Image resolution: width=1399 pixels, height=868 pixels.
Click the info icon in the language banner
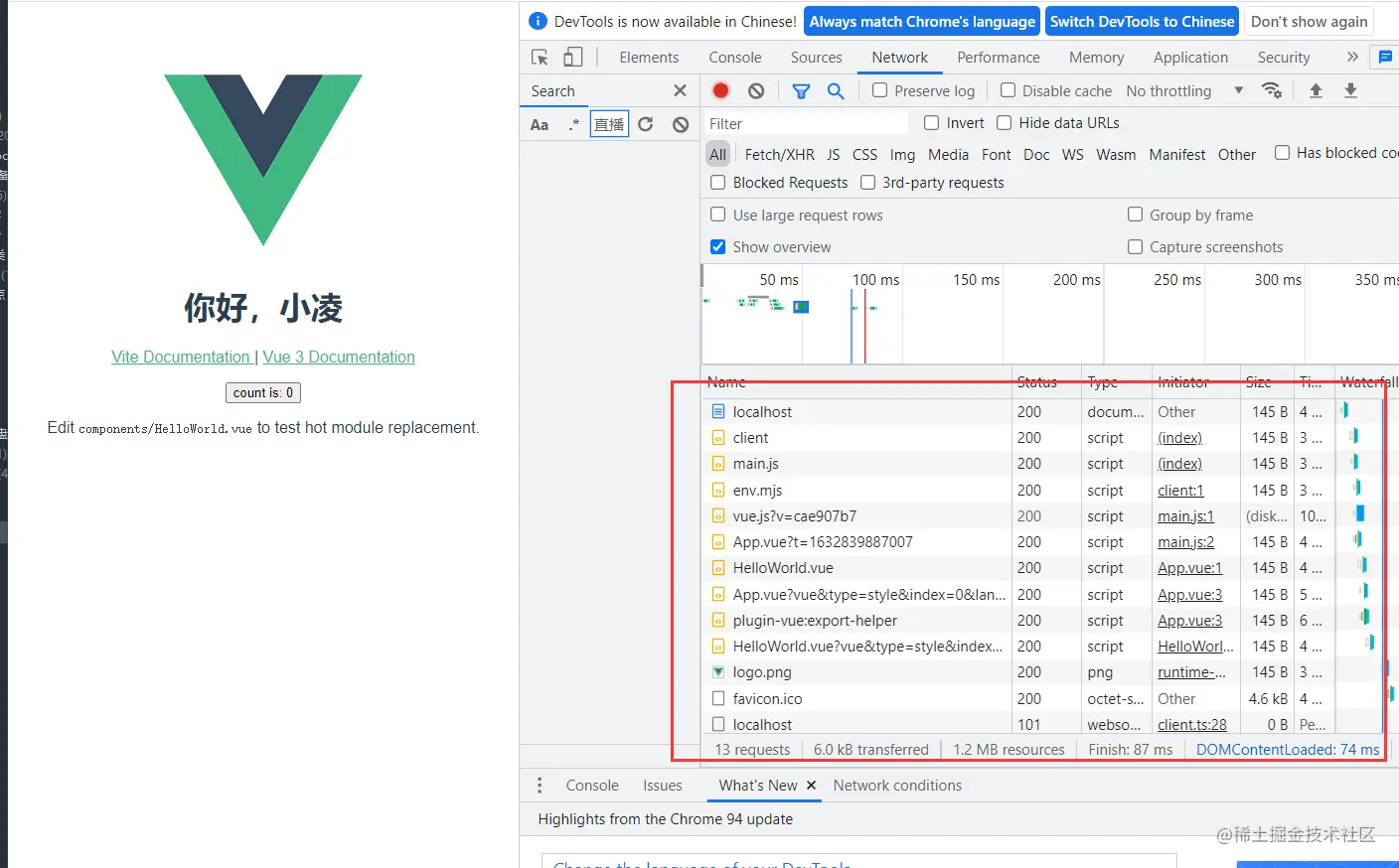pyautogui.click(x=538, y=21)
